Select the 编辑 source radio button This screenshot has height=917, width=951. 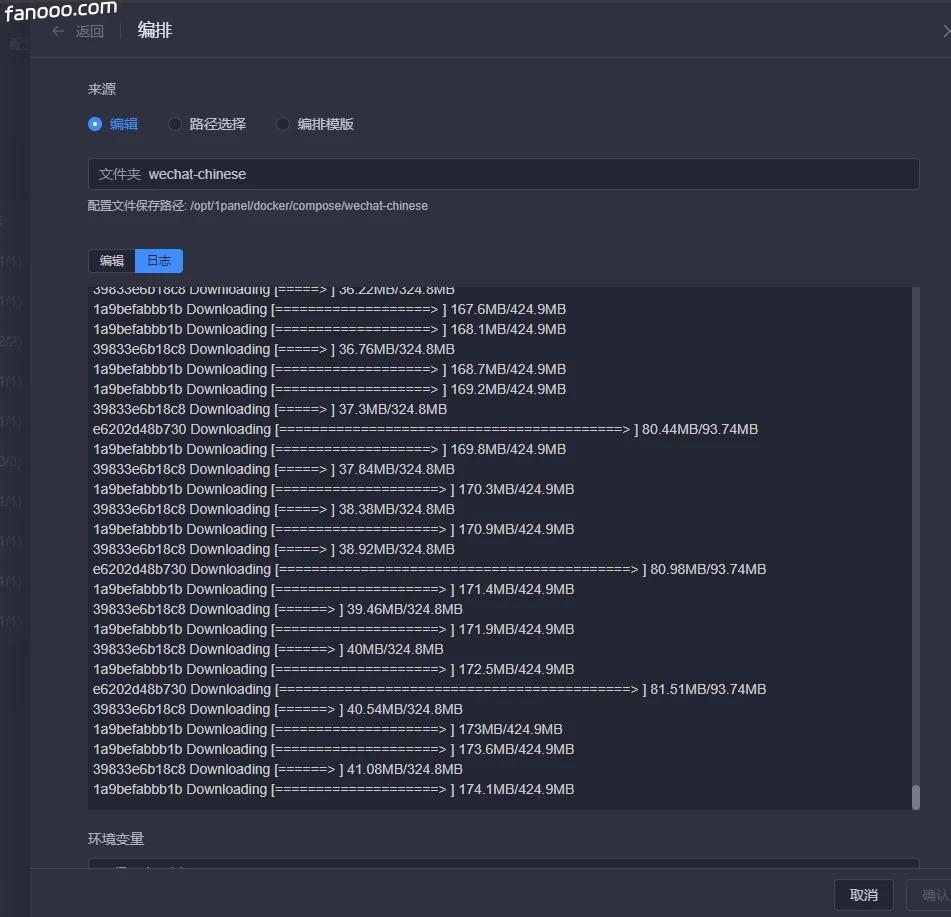point(96,124)
